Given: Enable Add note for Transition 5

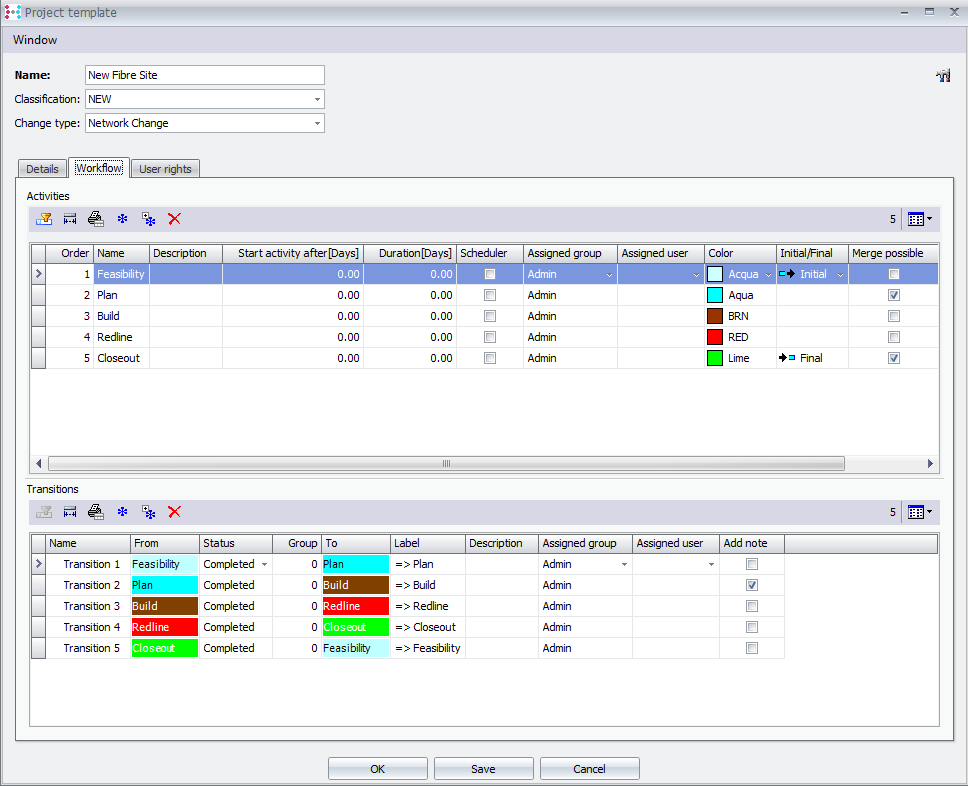Looking at the screenshot, I should click(752, 648).
